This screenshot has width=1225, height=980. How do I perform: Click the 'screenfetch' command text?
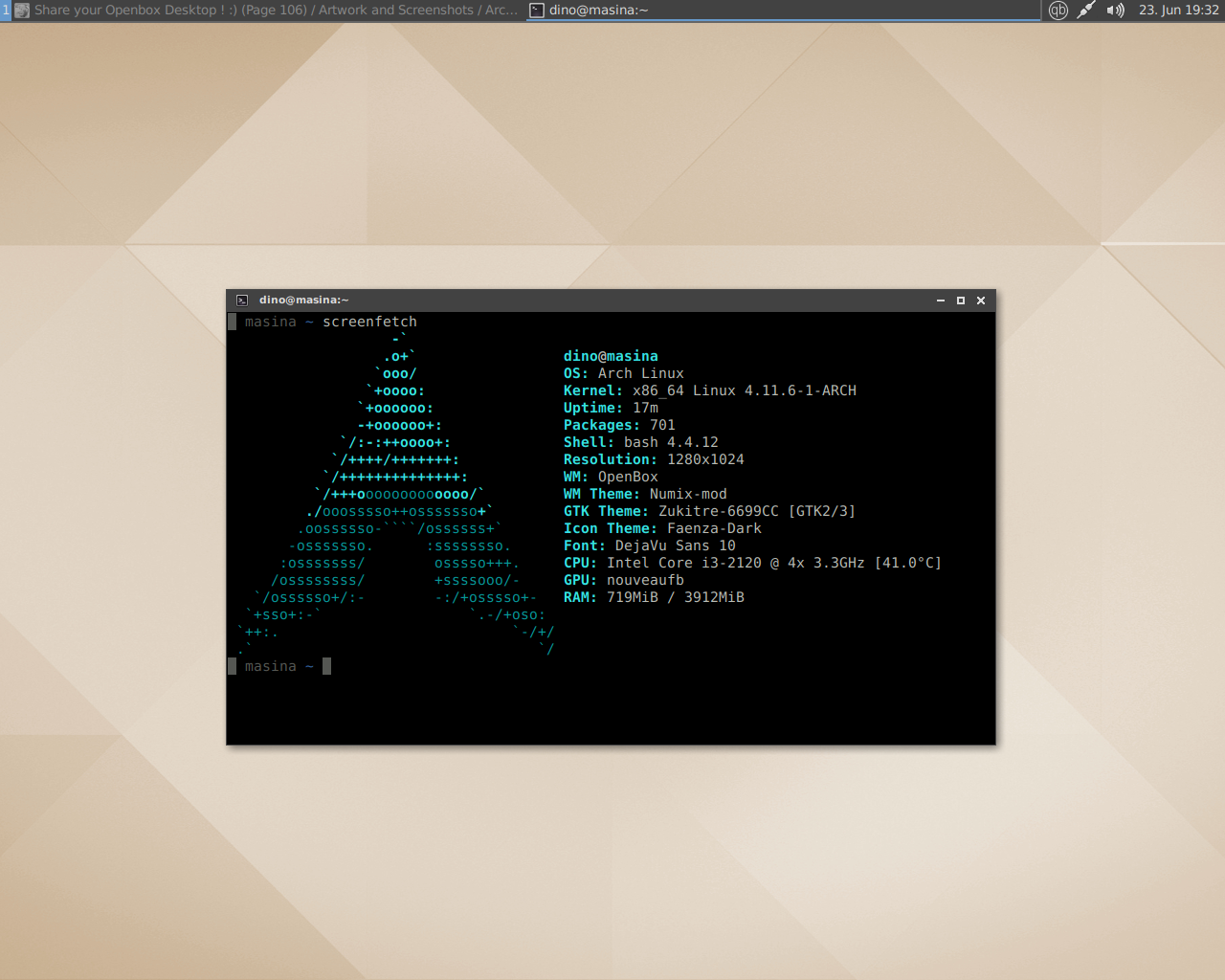pos(369,323)
